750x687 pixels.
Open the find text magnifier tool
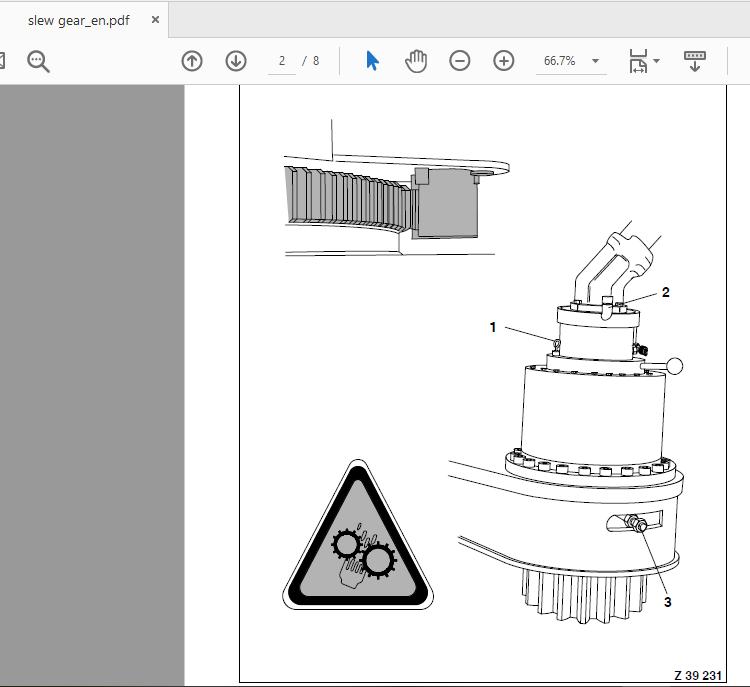(x=38, y=61)
